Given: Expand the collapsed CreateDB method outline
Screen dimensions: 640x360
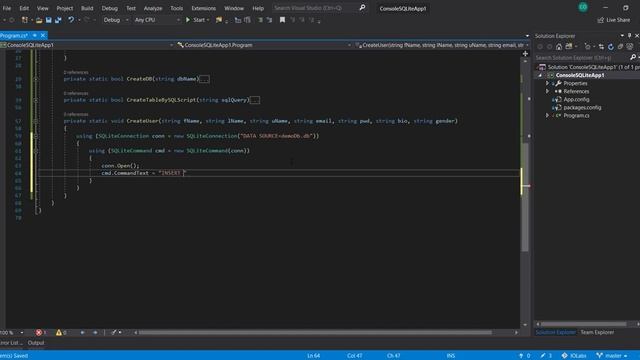Looking at the screenshot, I should 36,79.
